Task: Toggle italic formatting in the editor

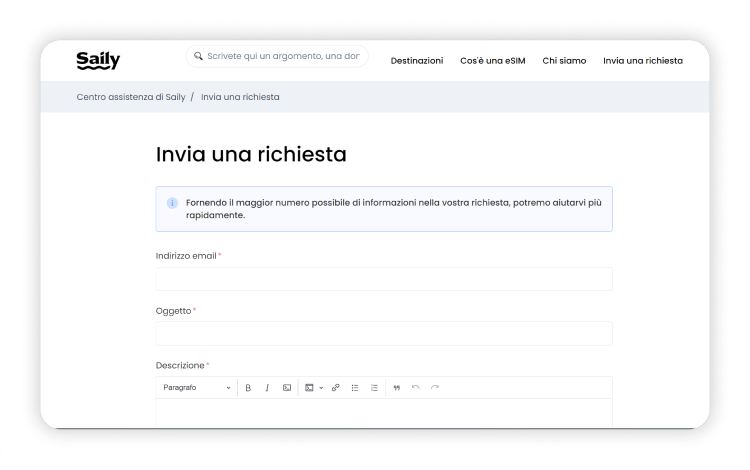Action: point(267,387)
